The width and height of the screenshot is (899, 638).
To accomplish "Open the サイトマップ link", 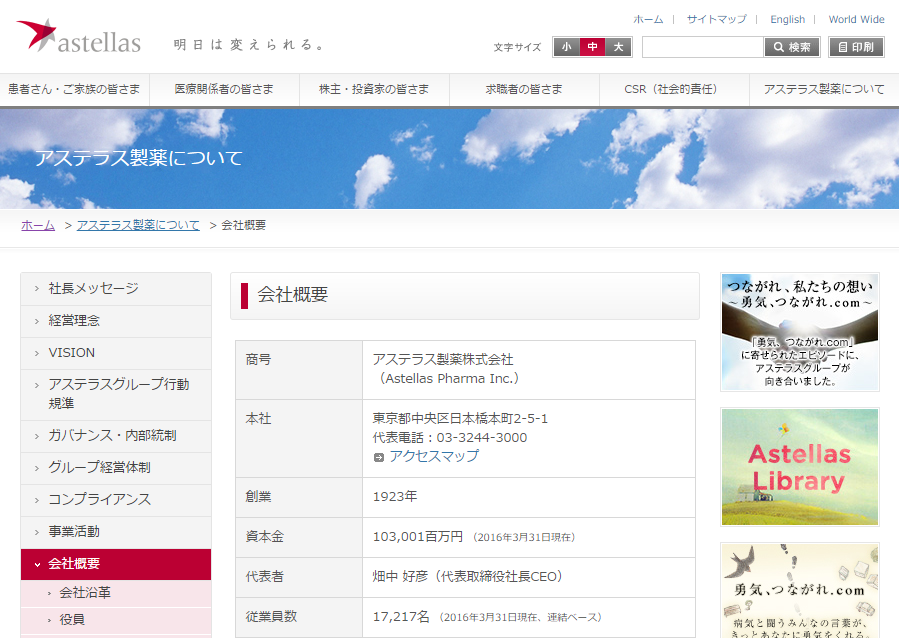I will (x=717, y=19).
